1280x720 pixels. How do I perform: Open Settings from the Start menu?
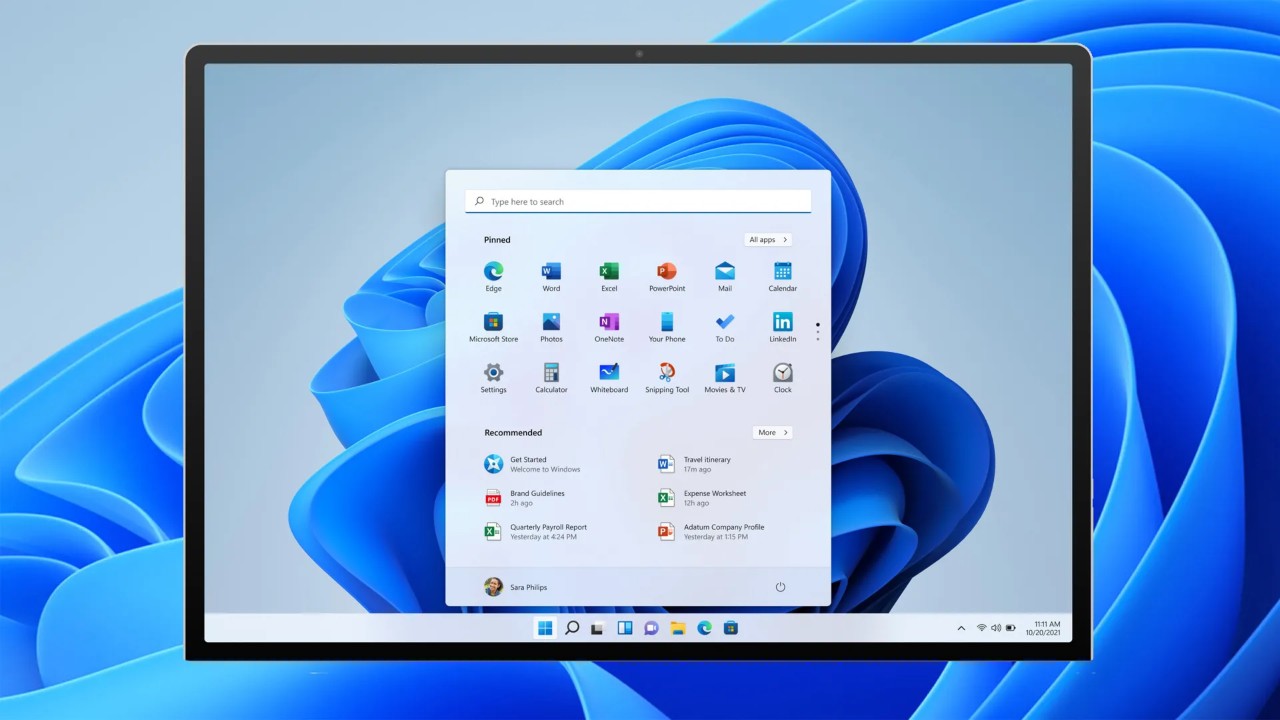pyautogui.click(x=493, y=373)
